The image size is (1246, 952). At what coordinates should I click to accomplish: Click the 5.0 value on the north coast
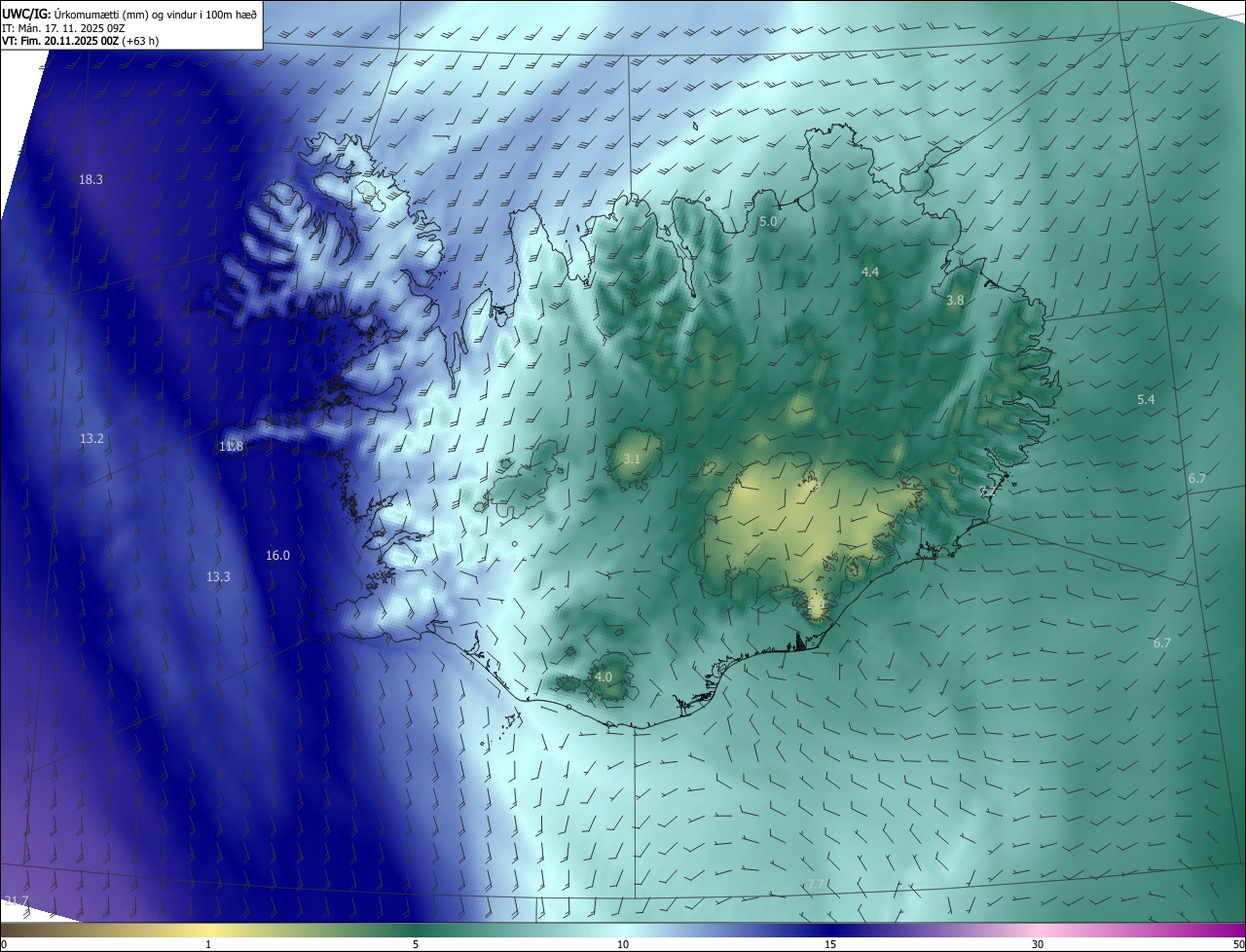coord(768,222)
